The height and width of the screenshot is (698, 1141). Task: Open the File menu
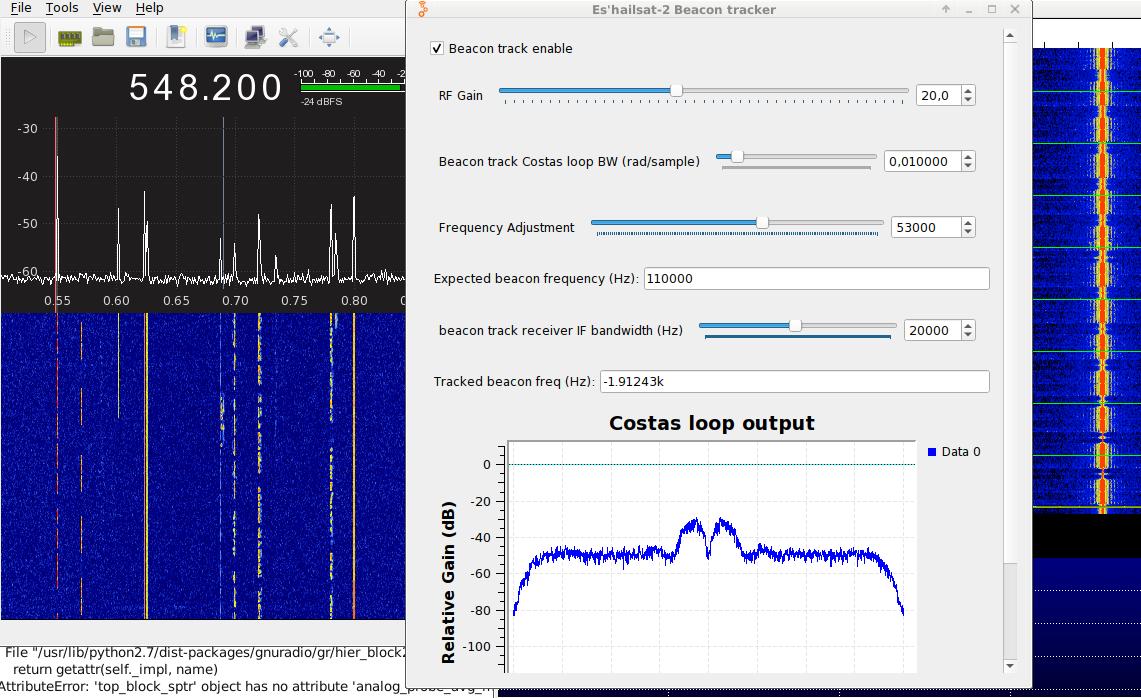[x=21, y=8]
